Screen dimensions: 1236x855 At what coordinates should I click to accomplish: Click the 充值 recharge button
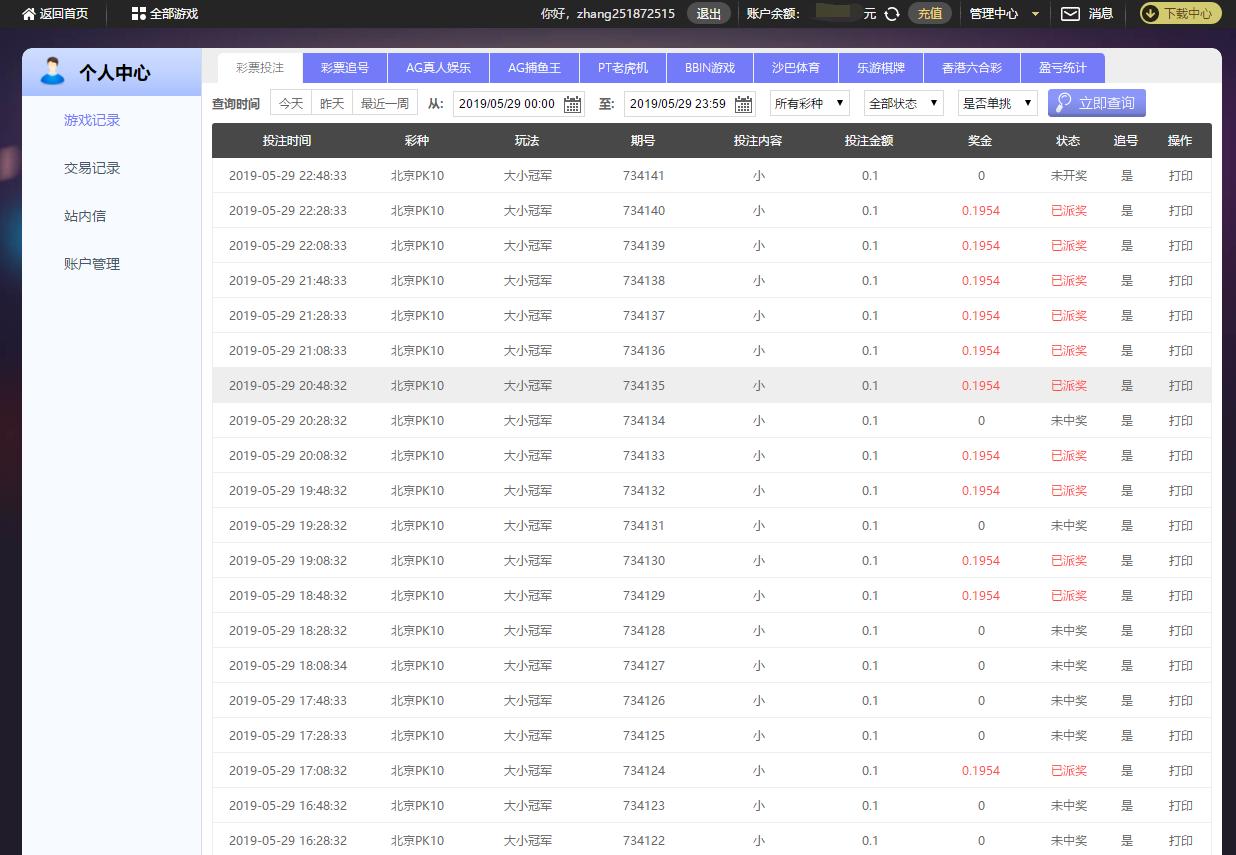(x=930, y=14)
